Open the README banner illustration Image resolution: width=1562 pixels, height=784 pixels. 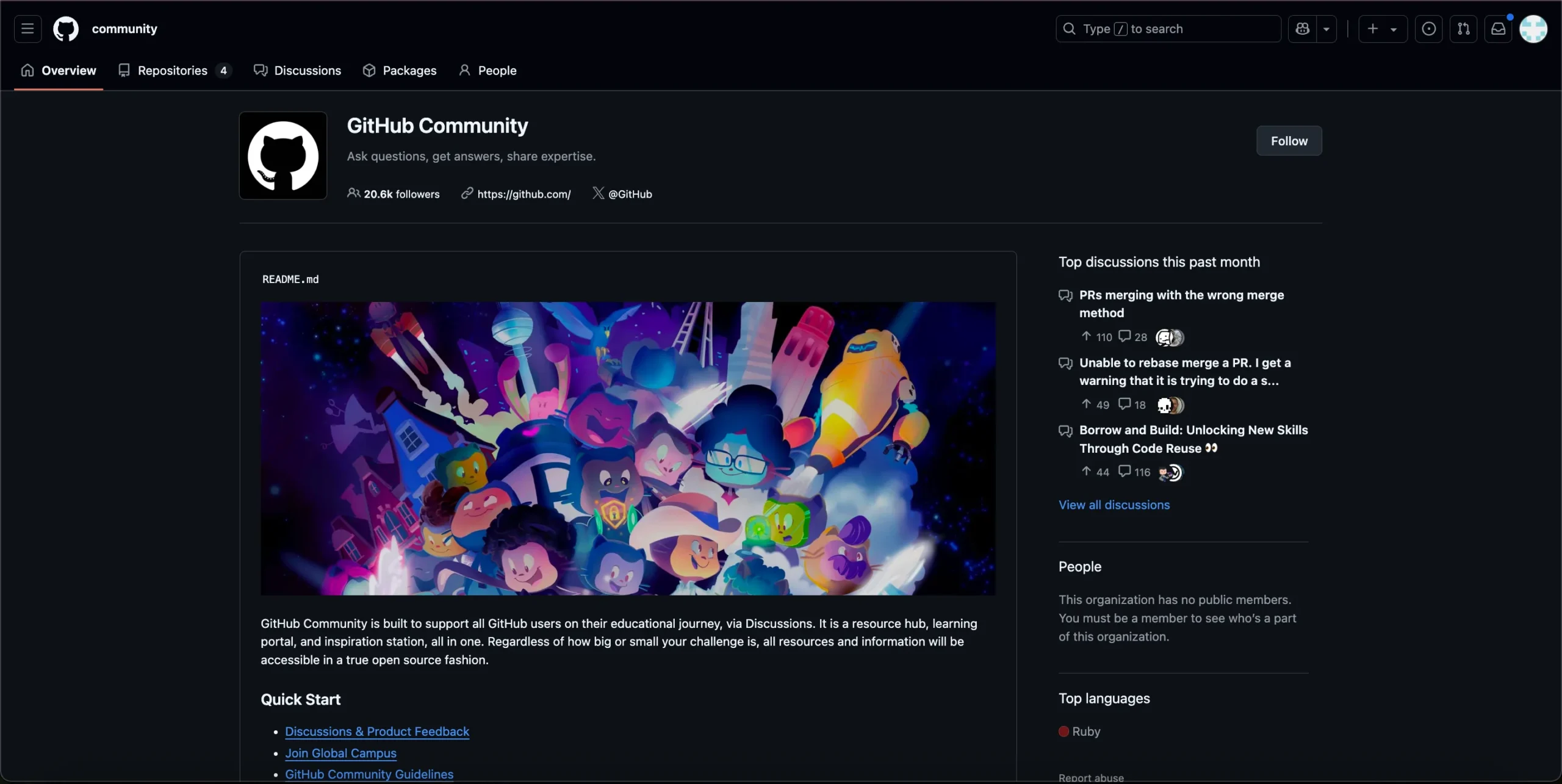coord(628,448)
